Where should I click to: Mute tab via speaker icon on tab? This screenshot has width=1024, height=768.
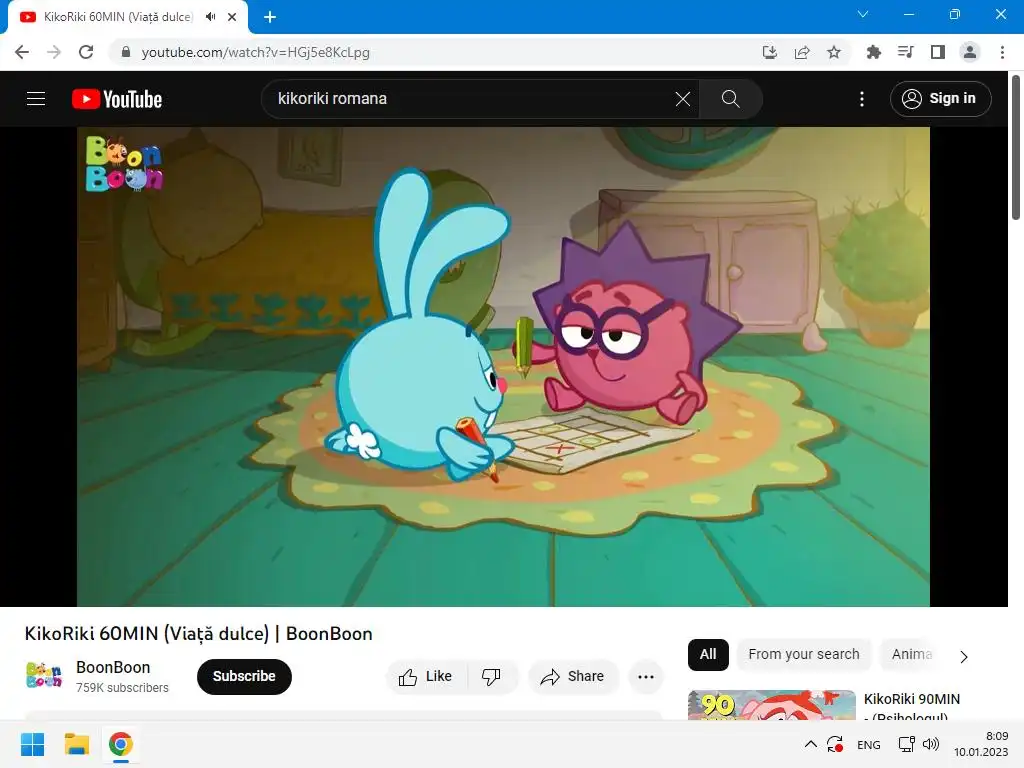210,17
